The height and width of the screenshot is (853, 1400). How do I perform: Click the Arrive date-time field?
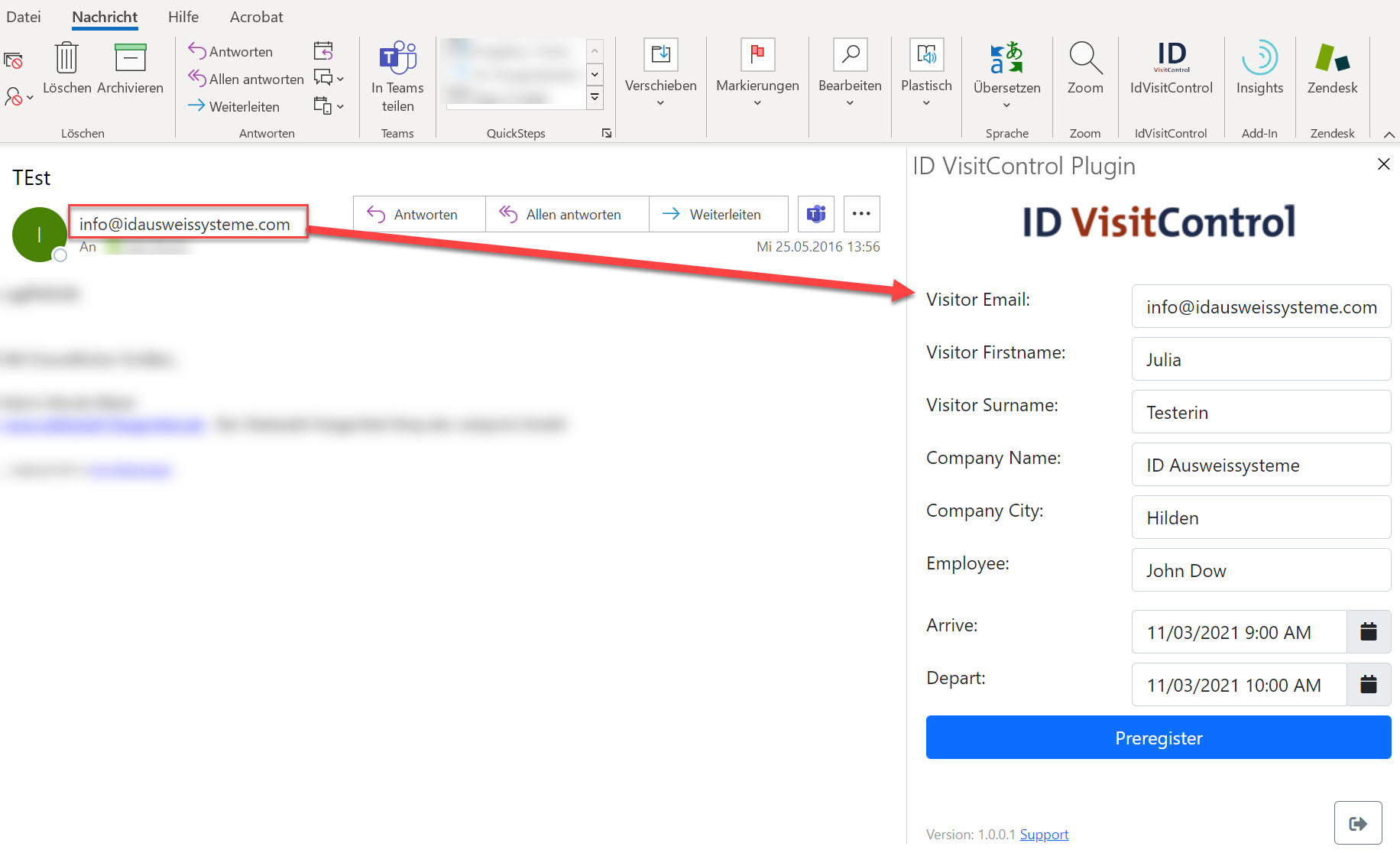[1239, 632]
